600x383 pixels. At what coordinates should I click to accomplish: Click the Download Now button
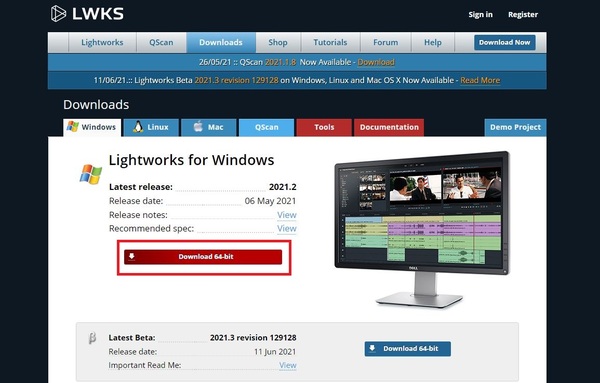[x=505, y=42]
